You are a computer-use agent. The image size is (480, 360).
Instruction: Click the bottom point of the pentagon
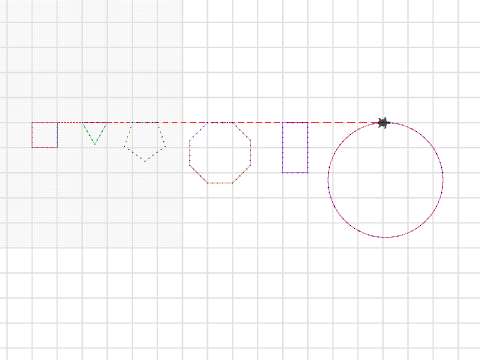click(145, 161)
